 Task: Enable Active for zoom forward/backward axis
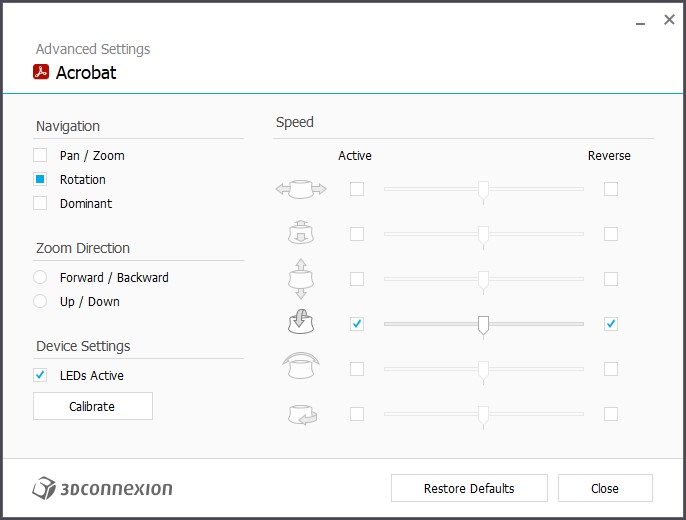357,234
